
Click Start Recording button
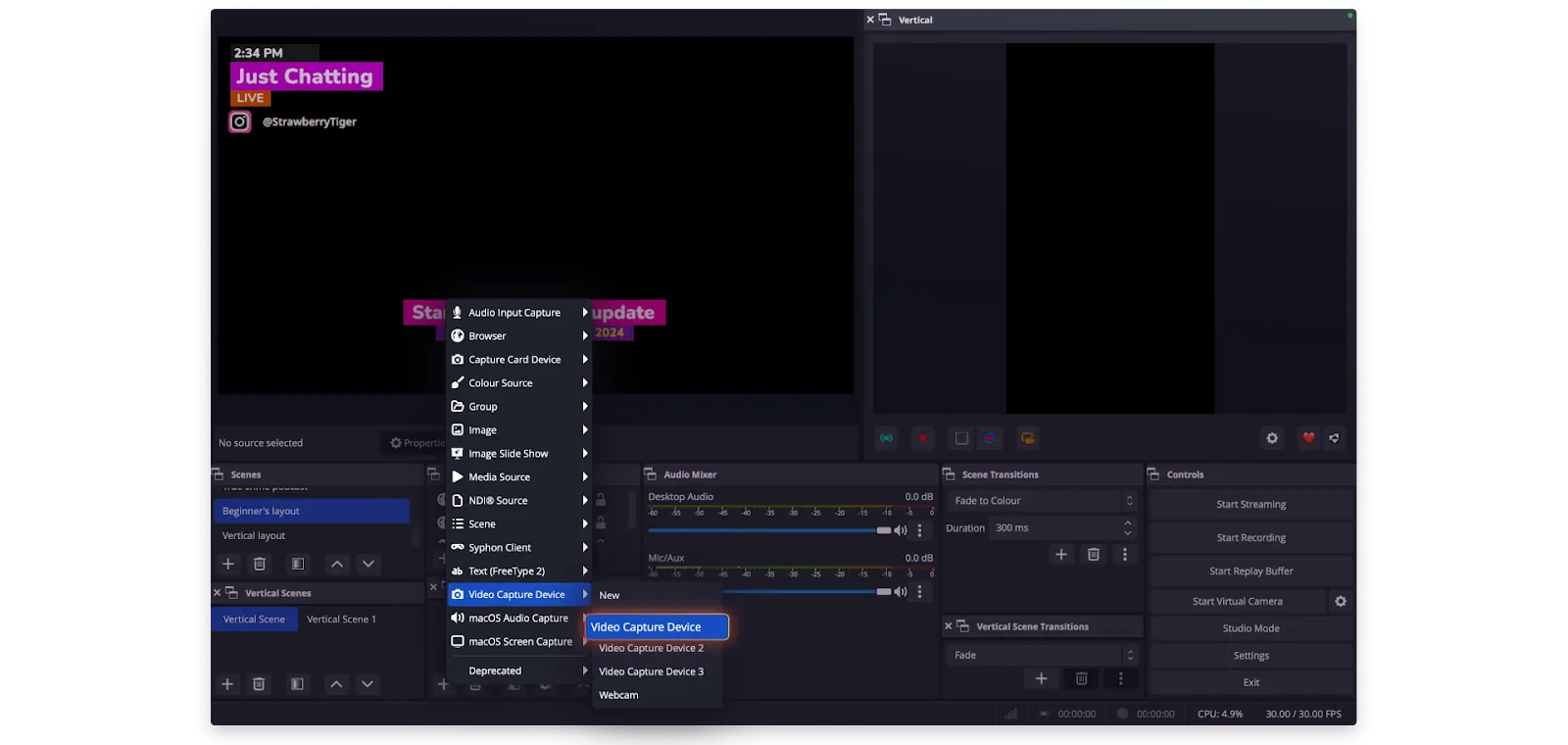[1251, 538]
